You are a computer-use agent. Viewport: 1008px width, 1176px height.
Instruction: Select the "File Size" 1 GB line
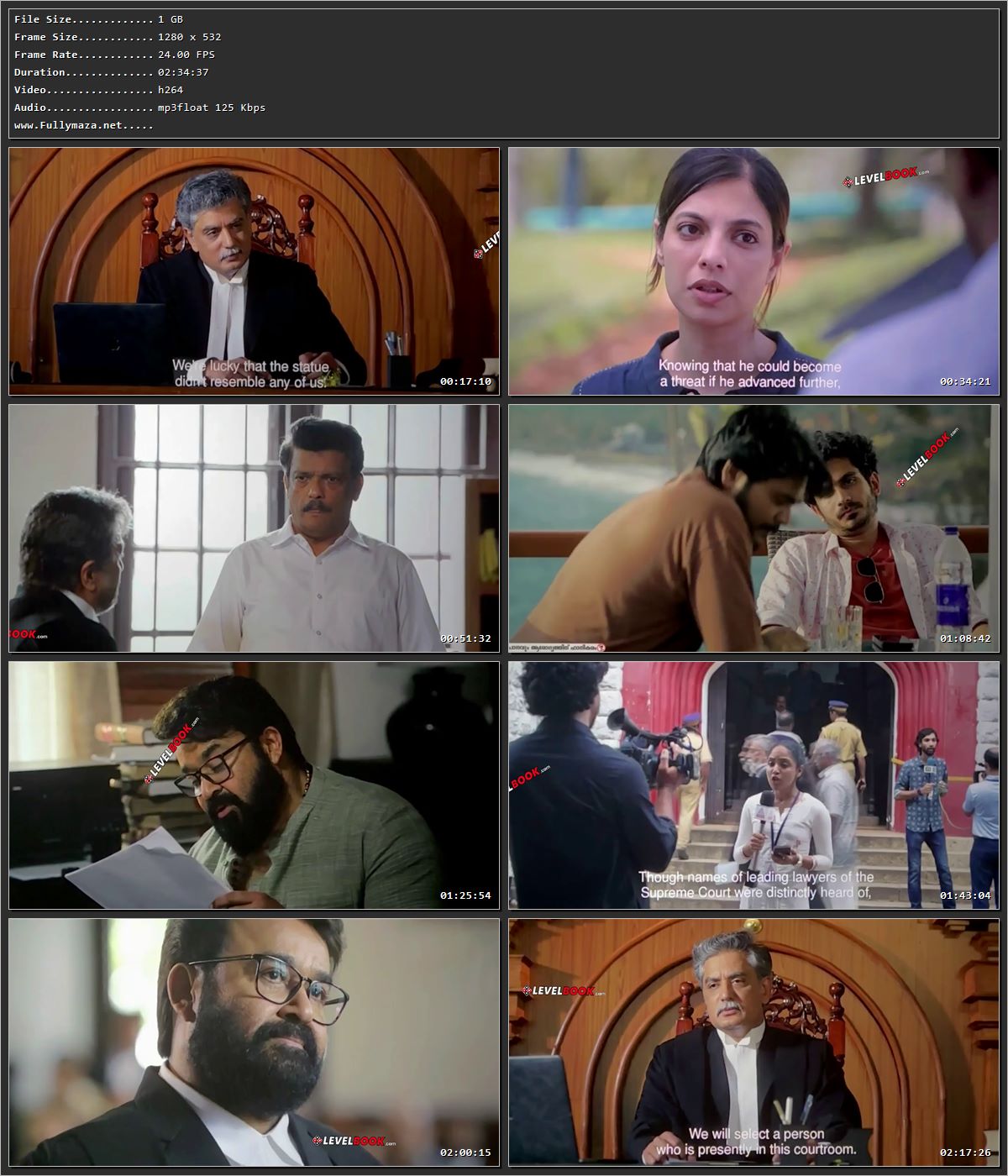98,19
